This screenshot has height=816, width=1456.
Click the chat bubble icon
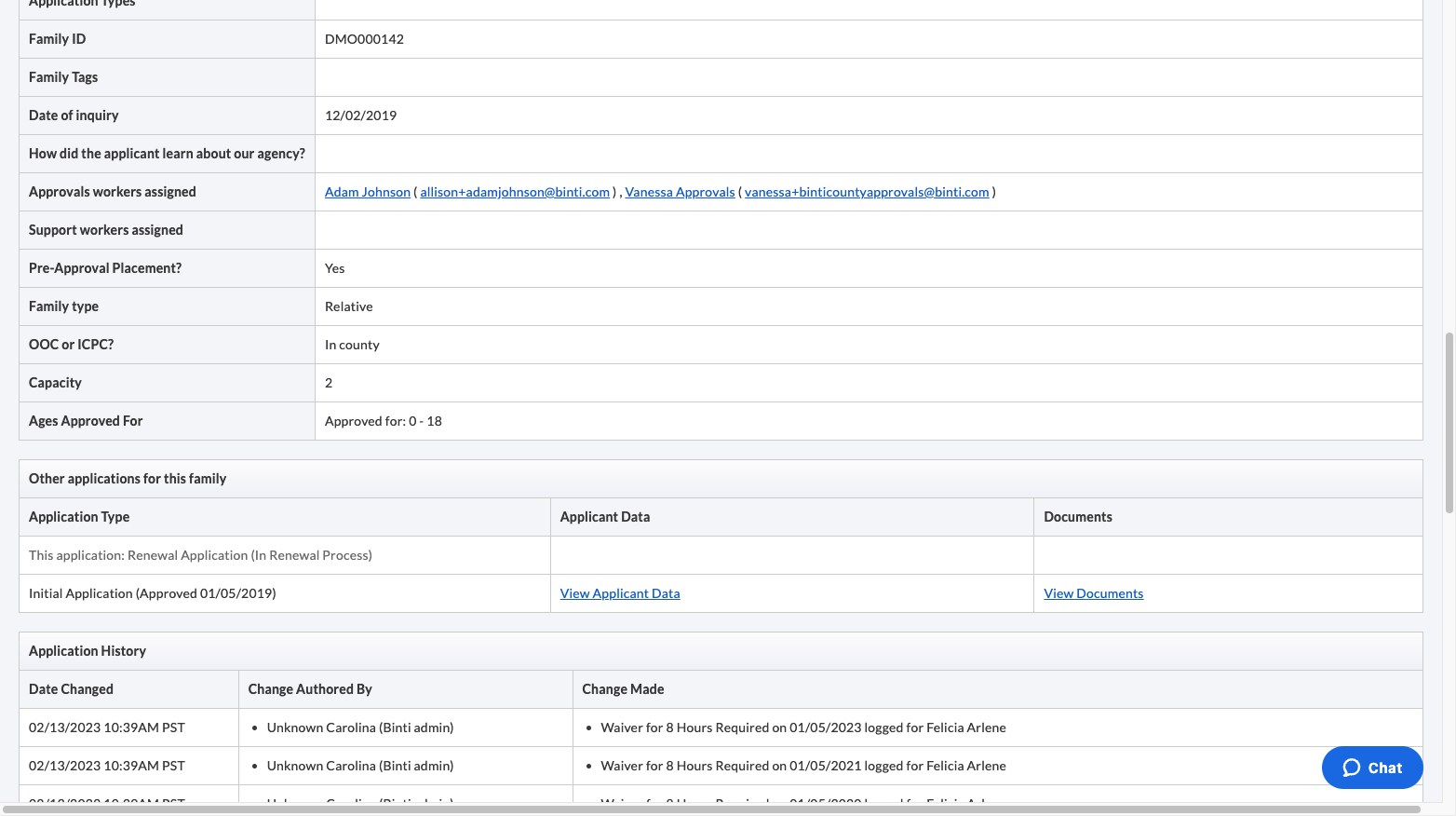point(1352,768)
